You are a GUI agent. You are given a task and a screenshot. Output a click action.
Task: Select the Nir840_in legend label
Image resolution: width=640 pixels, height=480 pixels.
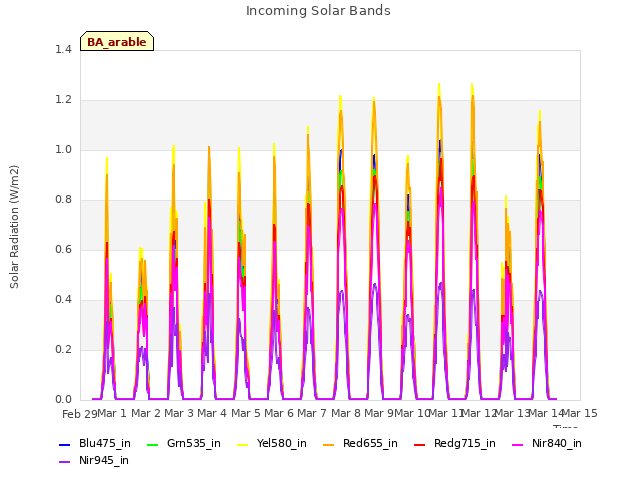(x=557, y=444)
